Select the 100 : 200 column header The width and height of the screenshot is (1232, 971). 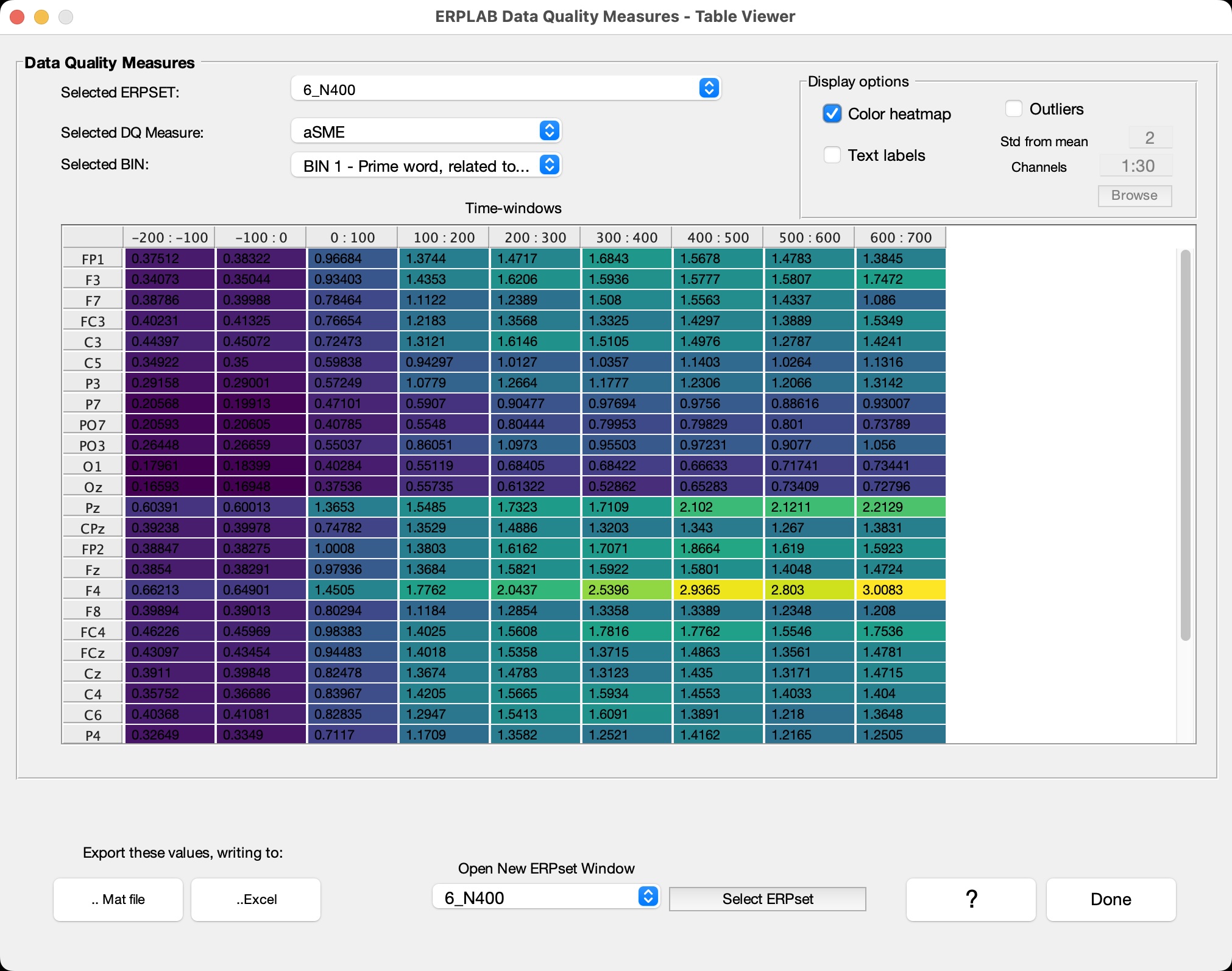444,238
